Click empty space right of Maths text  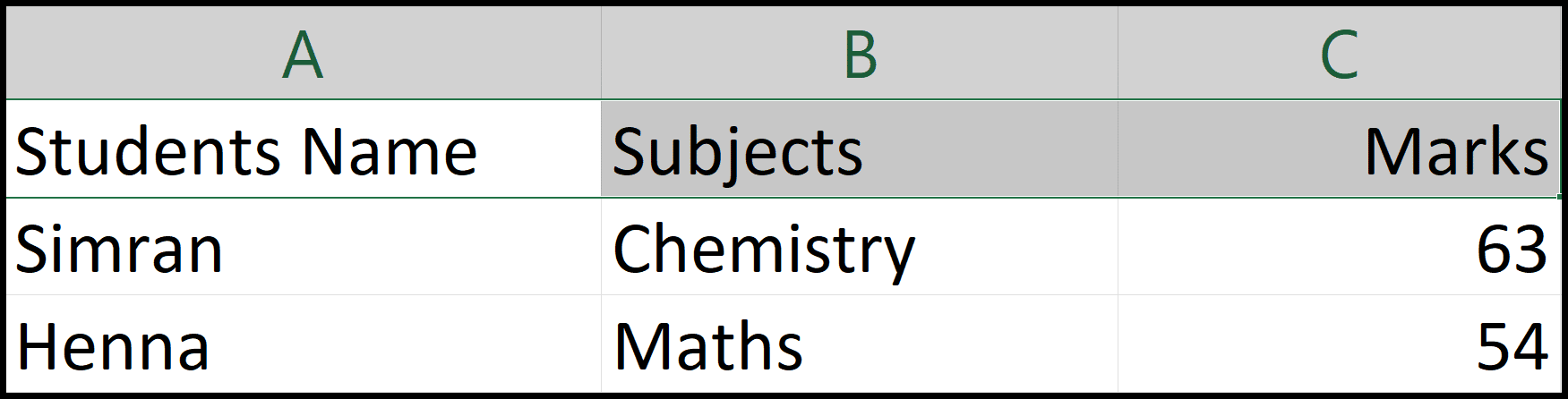tap(960, 344)
